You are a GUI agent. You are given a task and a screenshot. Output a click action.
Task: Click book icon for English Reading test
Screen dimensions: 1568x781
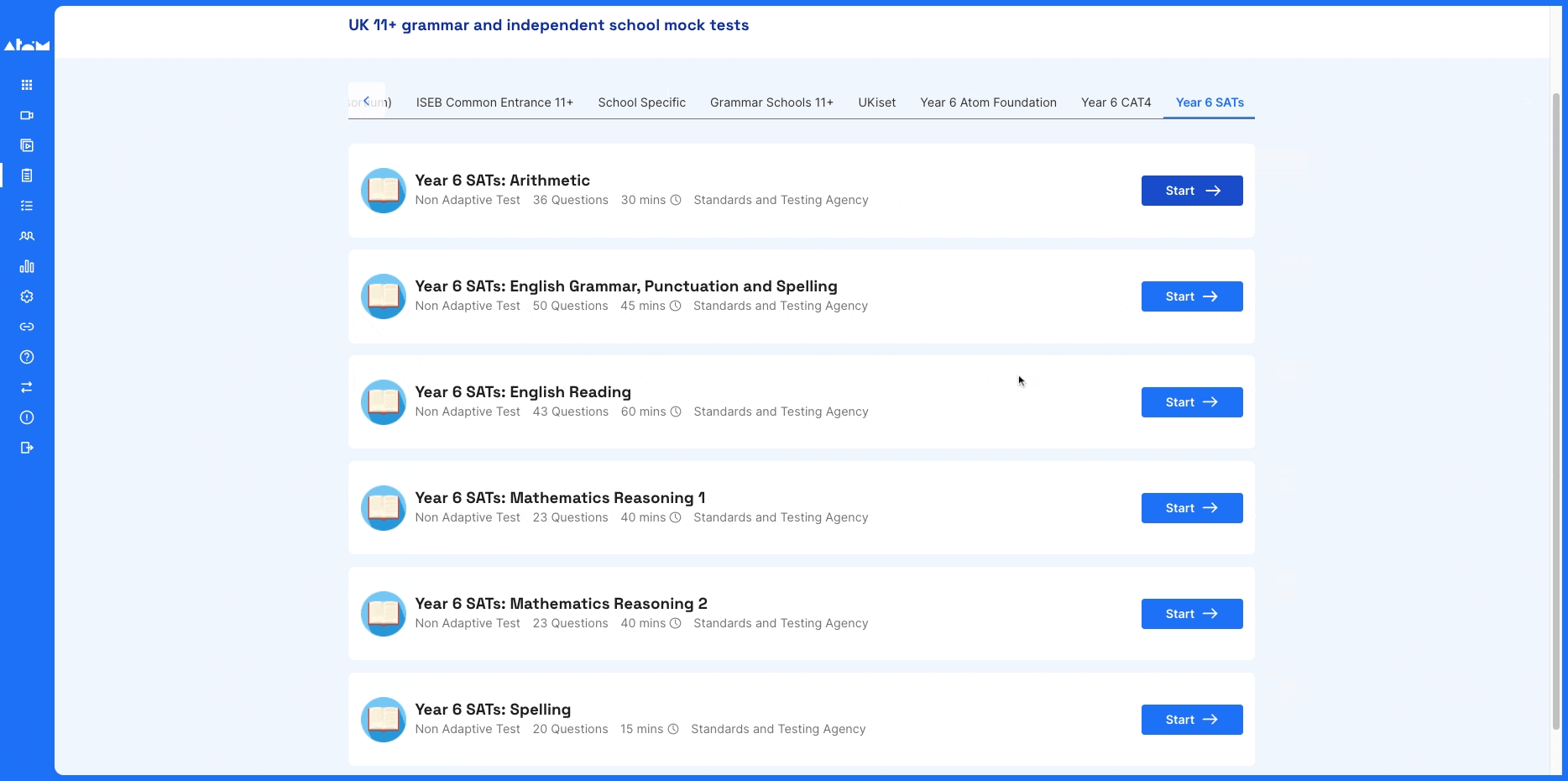click(x=384, y=402)
